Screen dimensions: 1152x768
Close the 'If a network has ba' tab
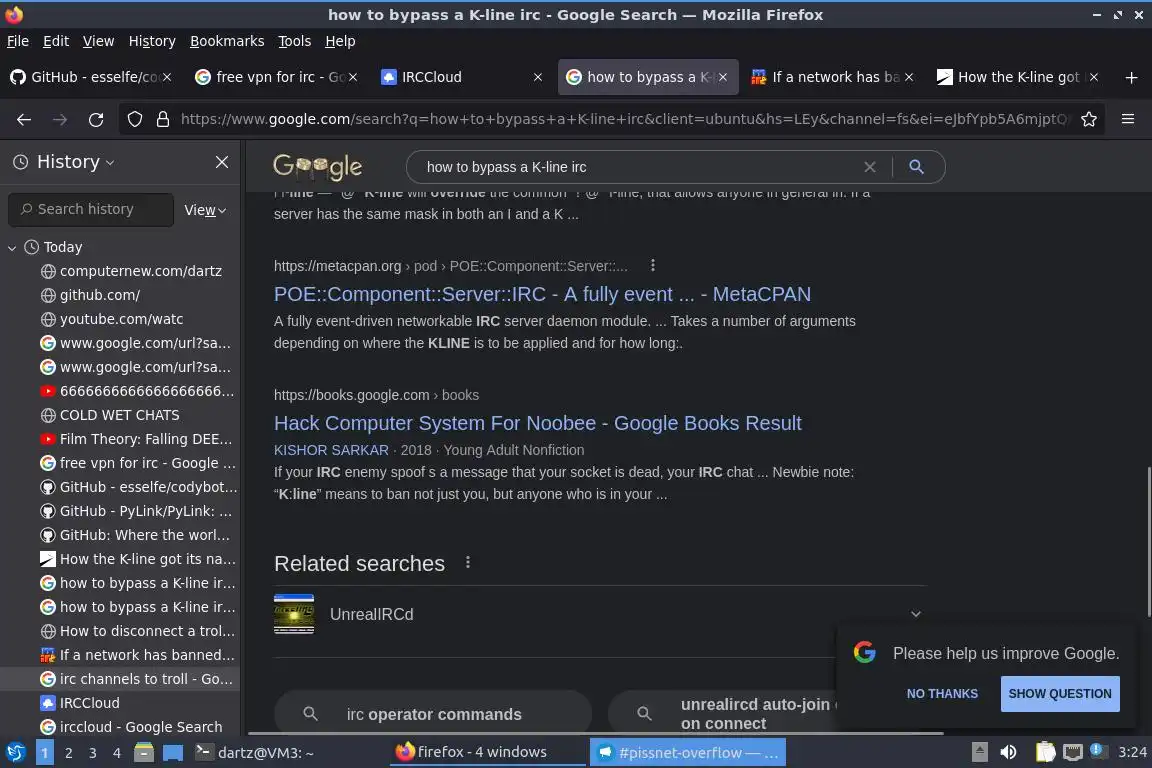[909, 77]
